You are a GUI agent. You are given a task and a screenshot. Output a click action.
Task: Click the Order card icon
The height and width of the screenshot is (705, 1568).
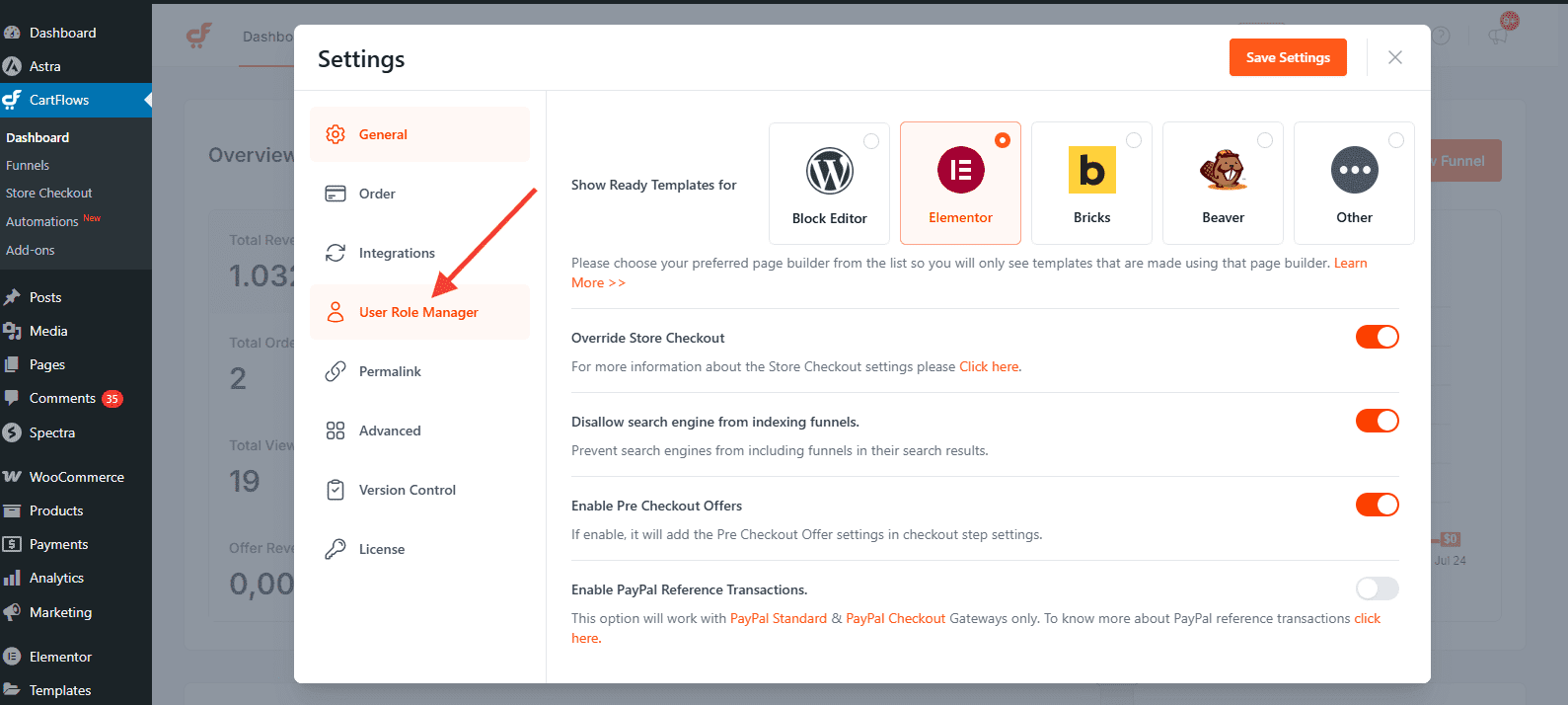[x=336, y=194]
